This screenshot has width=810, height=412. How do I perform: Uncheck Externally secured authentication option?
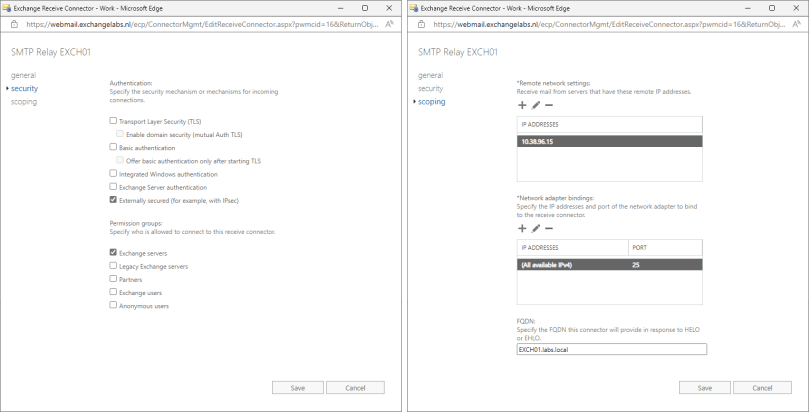click(x=113, y=200)
